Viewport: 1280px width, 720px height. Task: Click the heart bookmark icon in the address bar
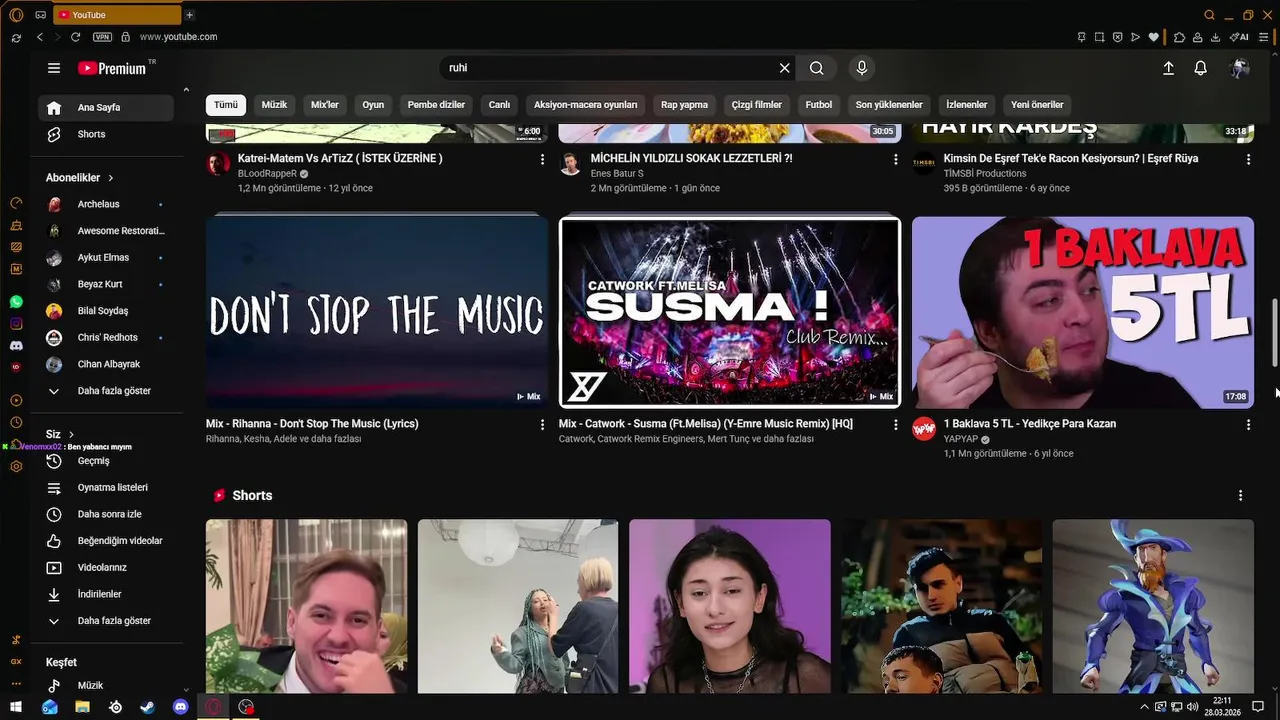1153,37
